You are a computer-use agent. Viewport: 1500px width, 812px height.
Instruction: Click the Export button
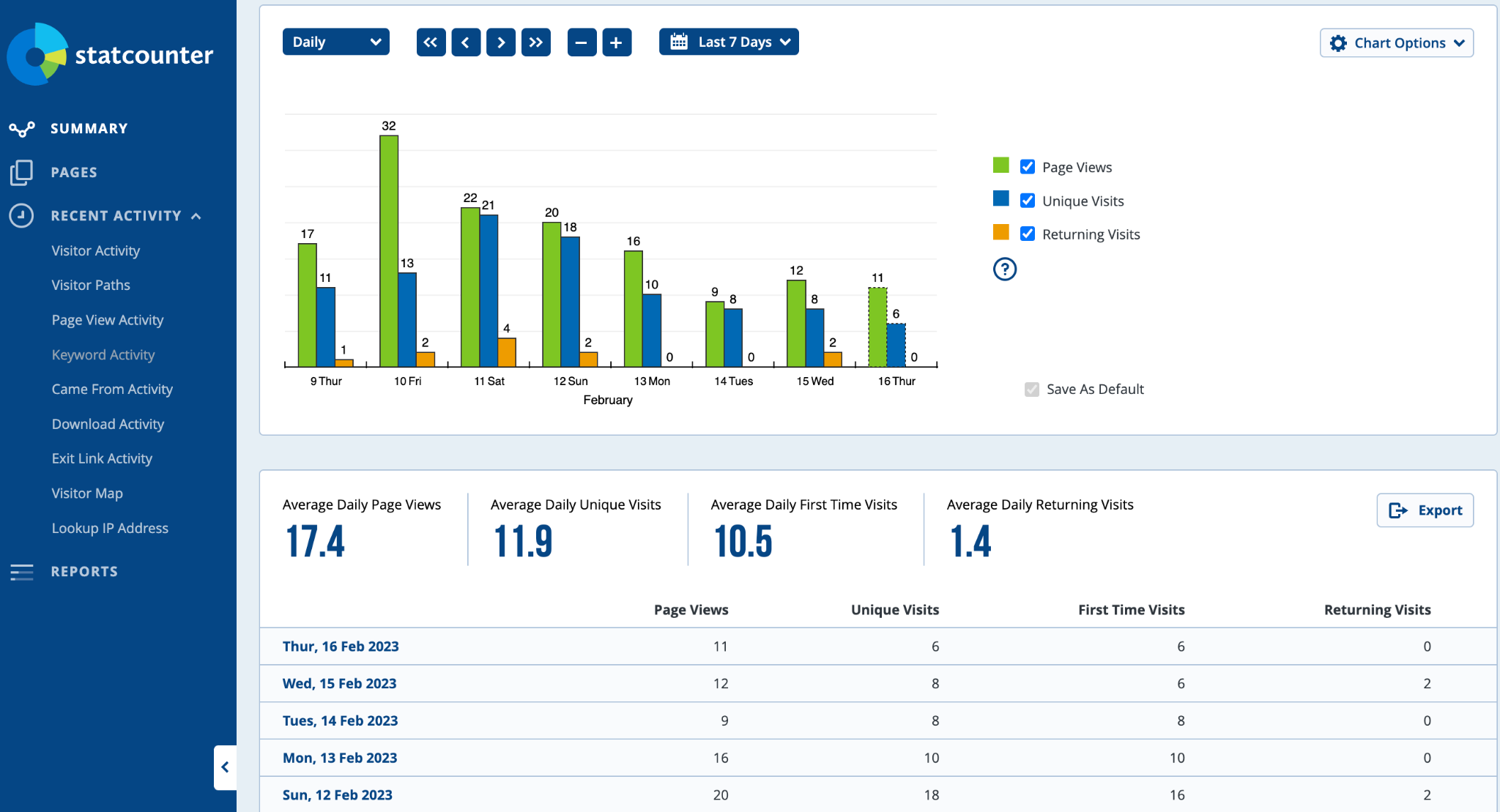coord(1425,510)
